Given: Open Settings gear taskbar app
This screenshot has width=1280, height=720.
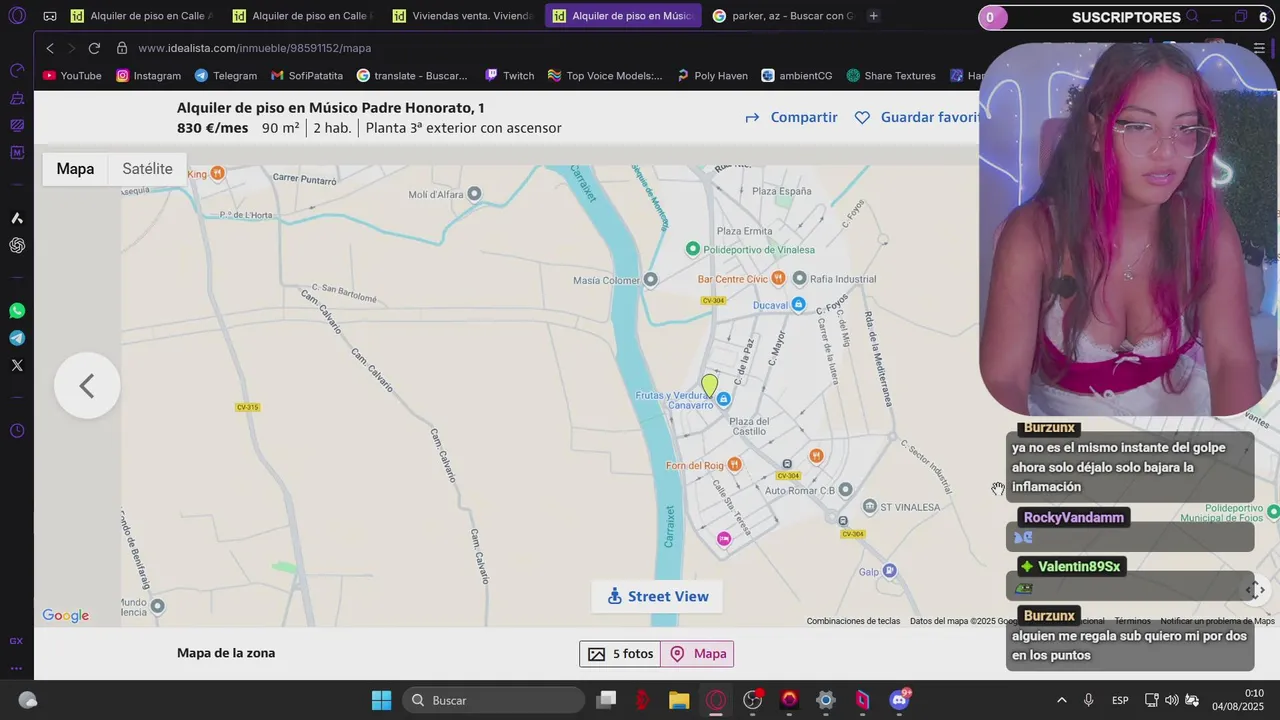Looking at the screenshot, I should 826,700.
